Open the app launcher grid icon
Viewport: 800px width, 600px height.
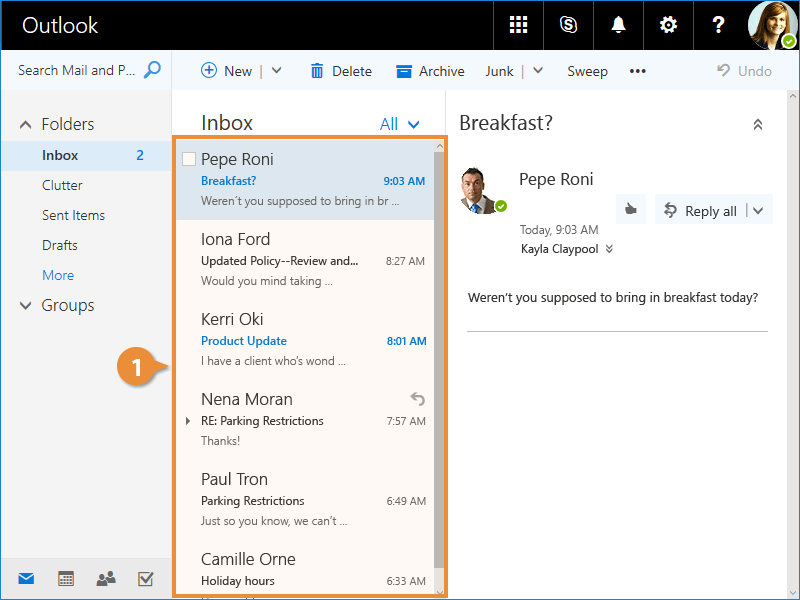518,25
